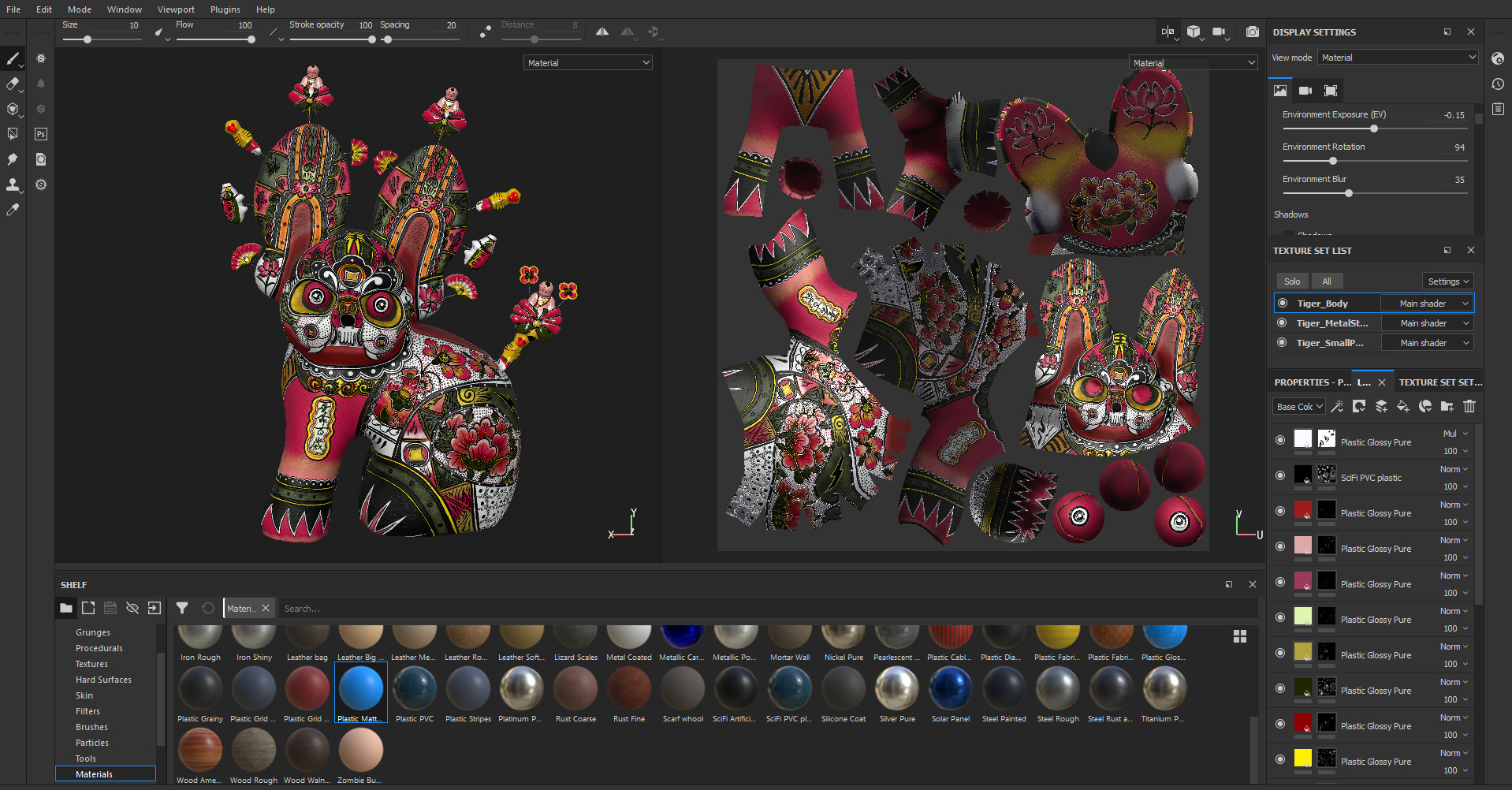1512x790 pixels.
Task: Hide the yellow-swatch Plastic Glossy Pure layer
Action: pos(1280,759)
